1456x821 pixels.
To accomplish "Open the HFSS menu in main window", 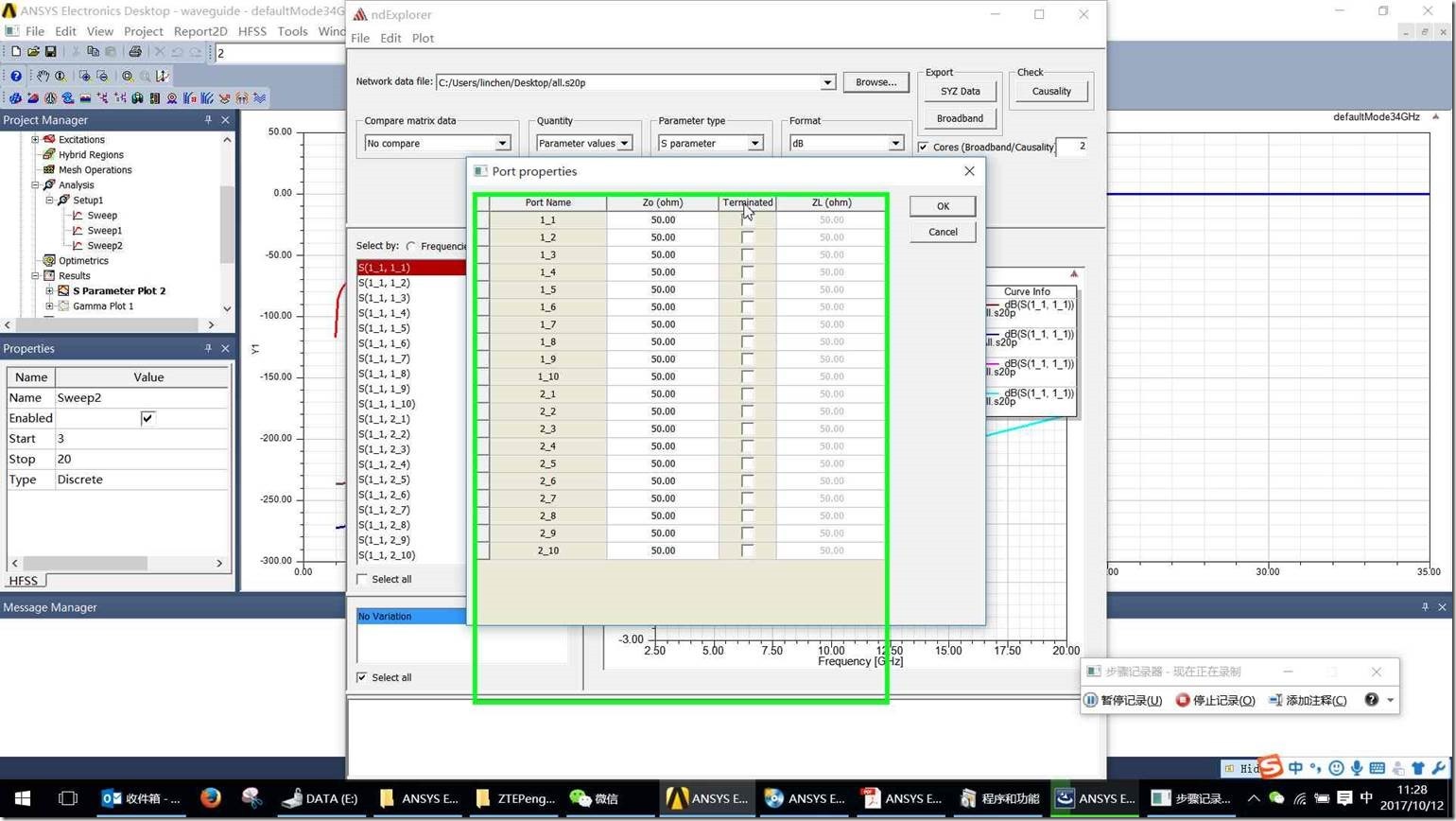I will point(252,31).
